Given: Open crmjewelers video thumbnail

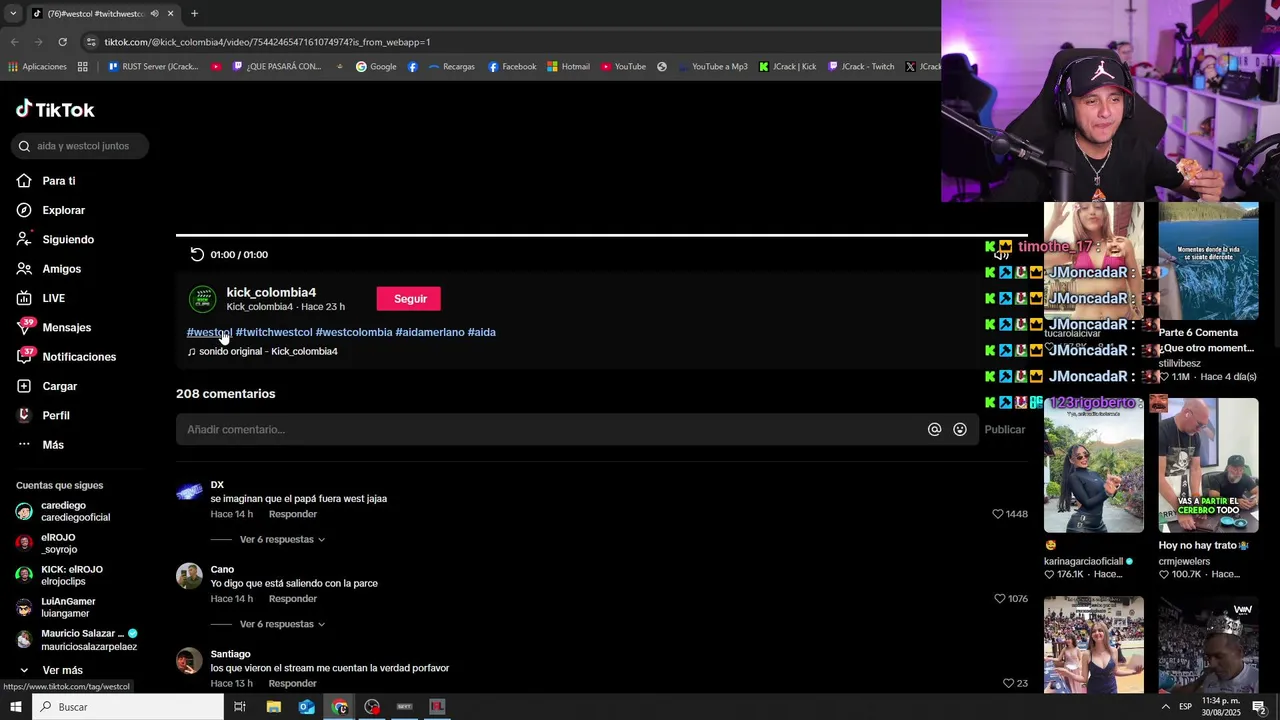Looking at the screenshot, I should (1209, 465).
